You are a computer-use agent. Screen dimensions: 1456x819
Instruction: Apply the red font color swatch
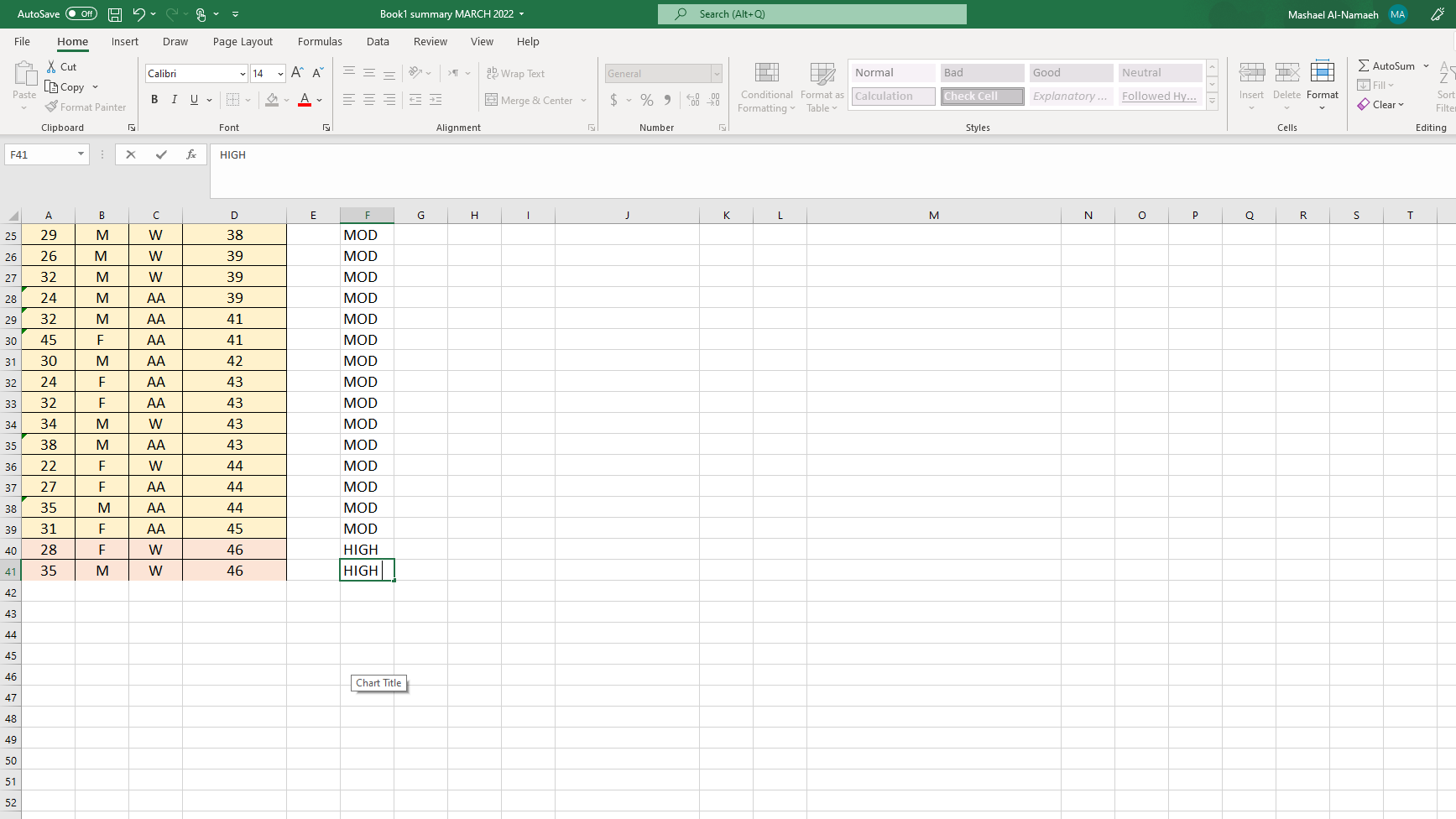[305, 100]
